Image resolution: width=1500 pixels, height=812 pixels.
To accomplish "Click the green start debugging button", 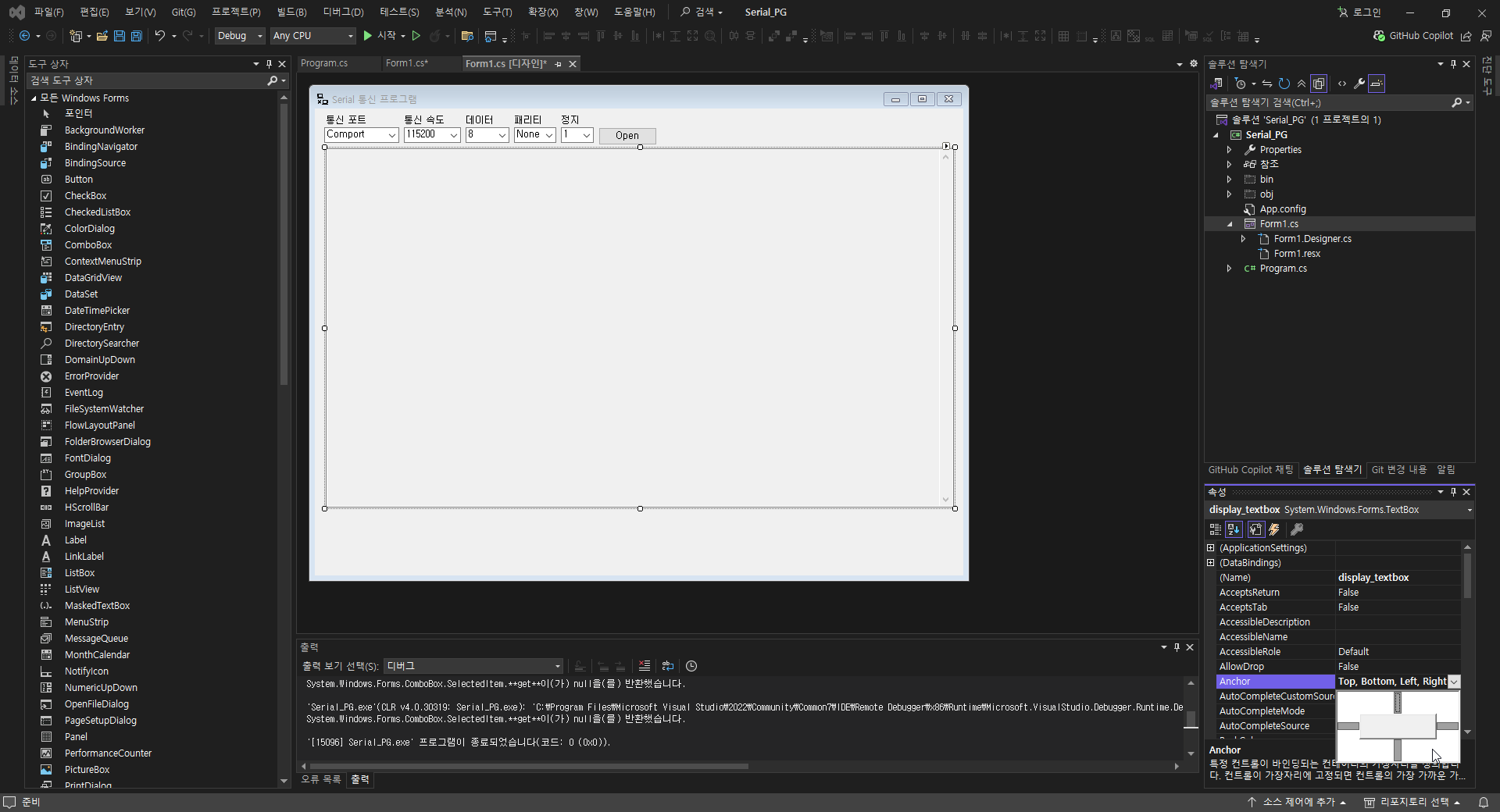I will 368,36.
